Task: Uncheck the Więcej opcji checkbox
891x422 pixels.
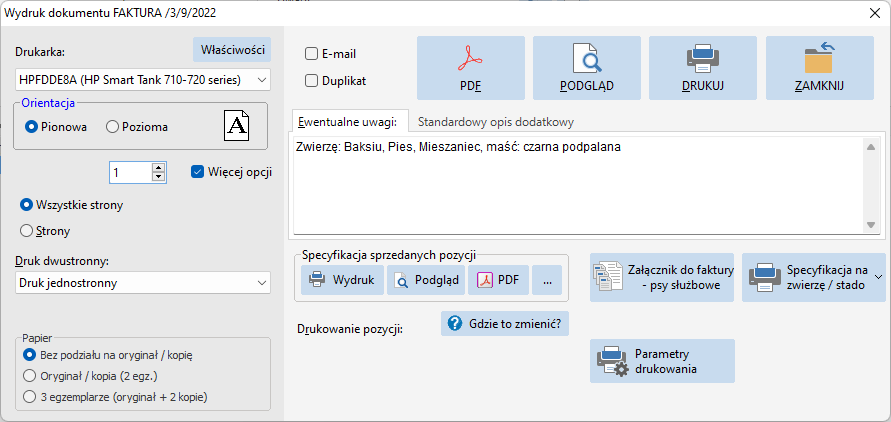Action: (197, 172)
